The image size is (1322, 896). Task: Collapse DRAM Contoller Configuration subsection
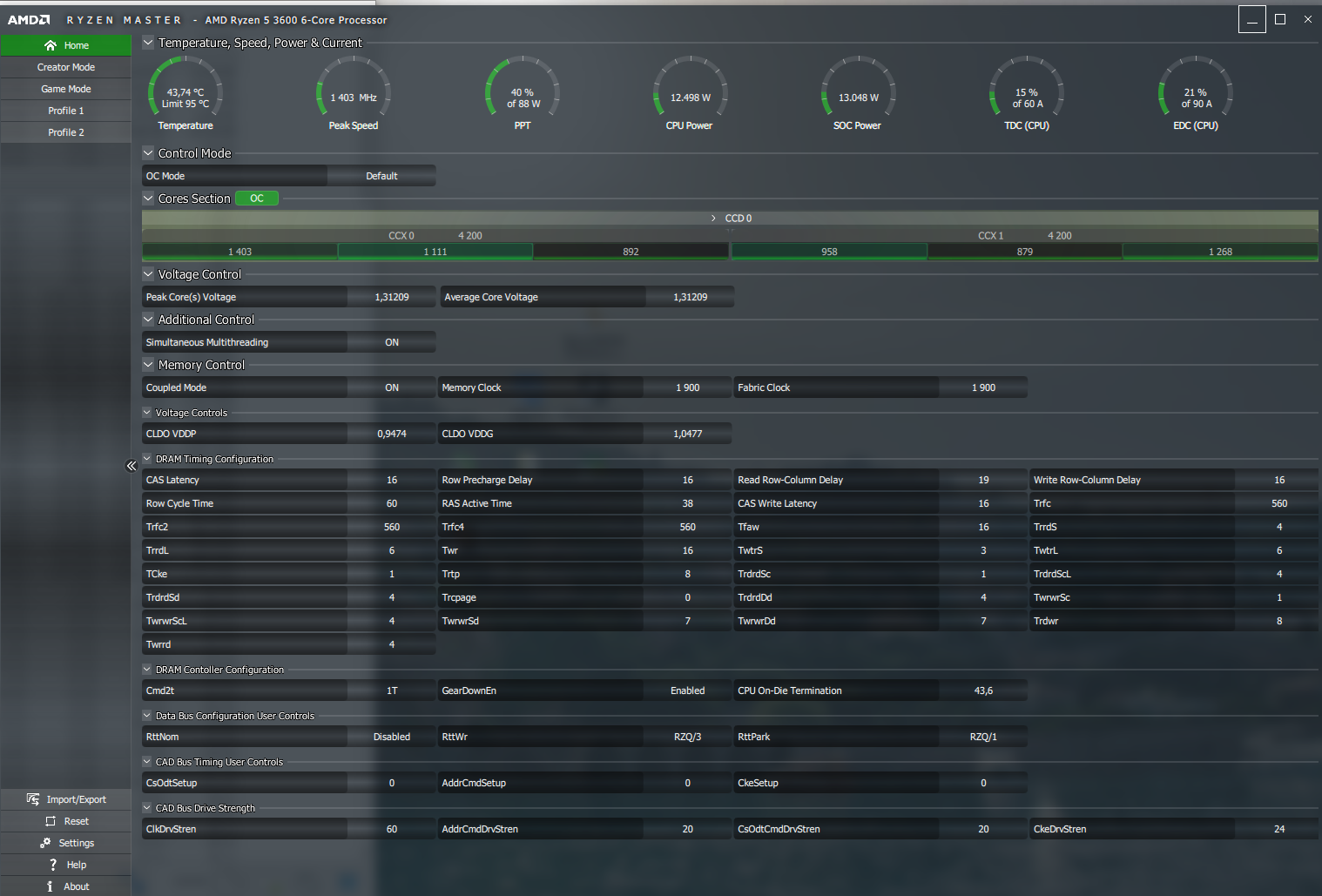pos(147,670)
